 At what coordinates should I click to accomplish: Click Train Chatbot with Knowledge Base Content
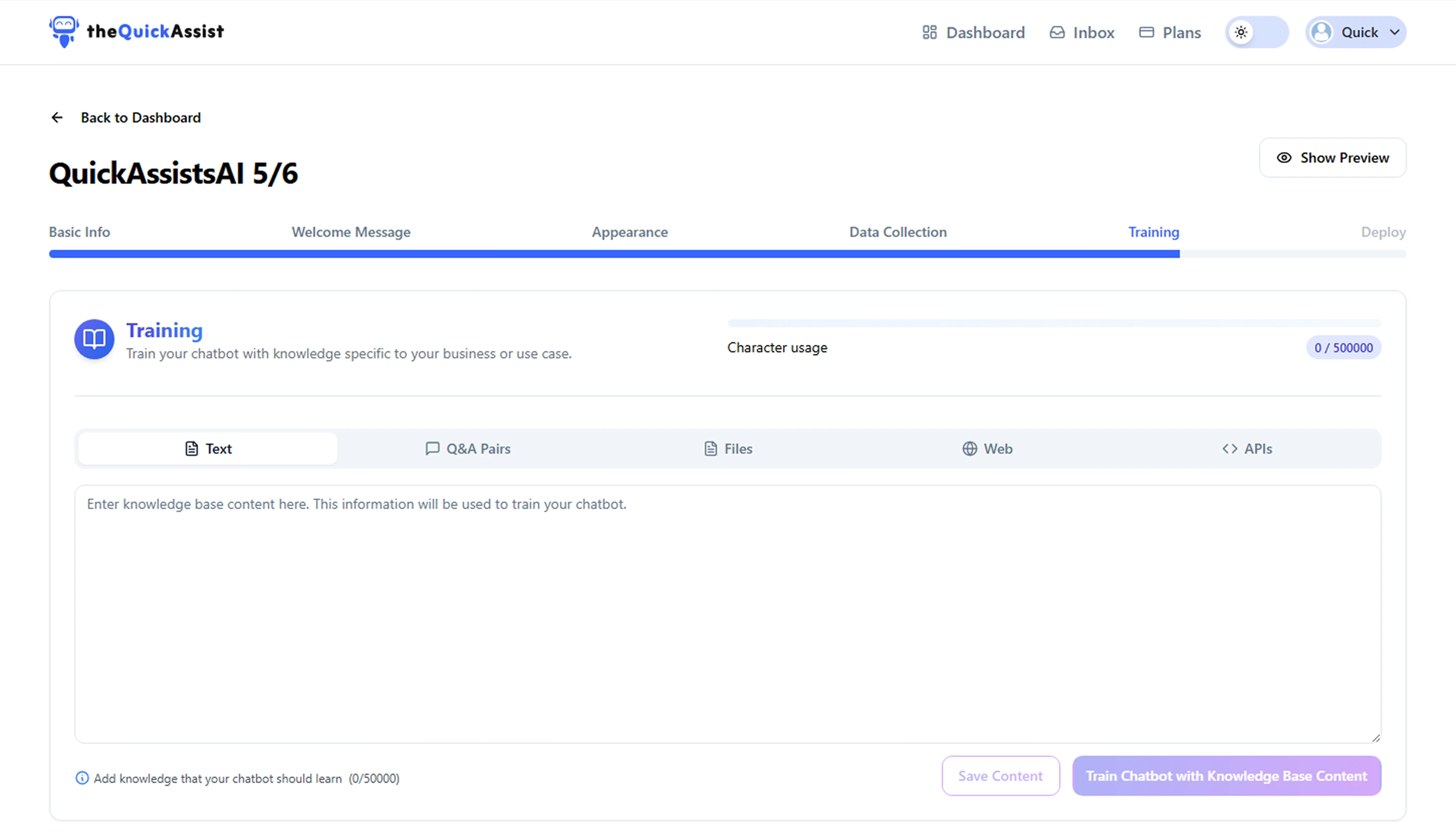[1226, 776]
